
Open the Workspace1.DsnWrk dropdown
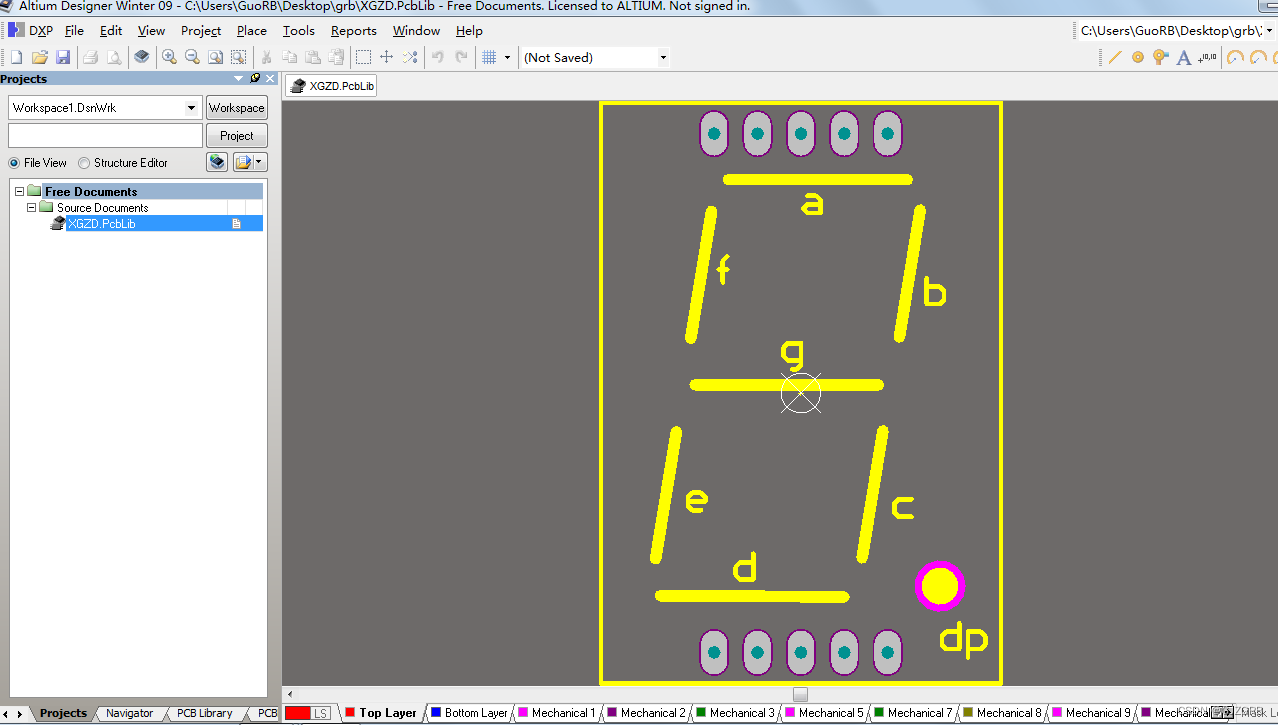pyautogui.click(x=190, y=107)
